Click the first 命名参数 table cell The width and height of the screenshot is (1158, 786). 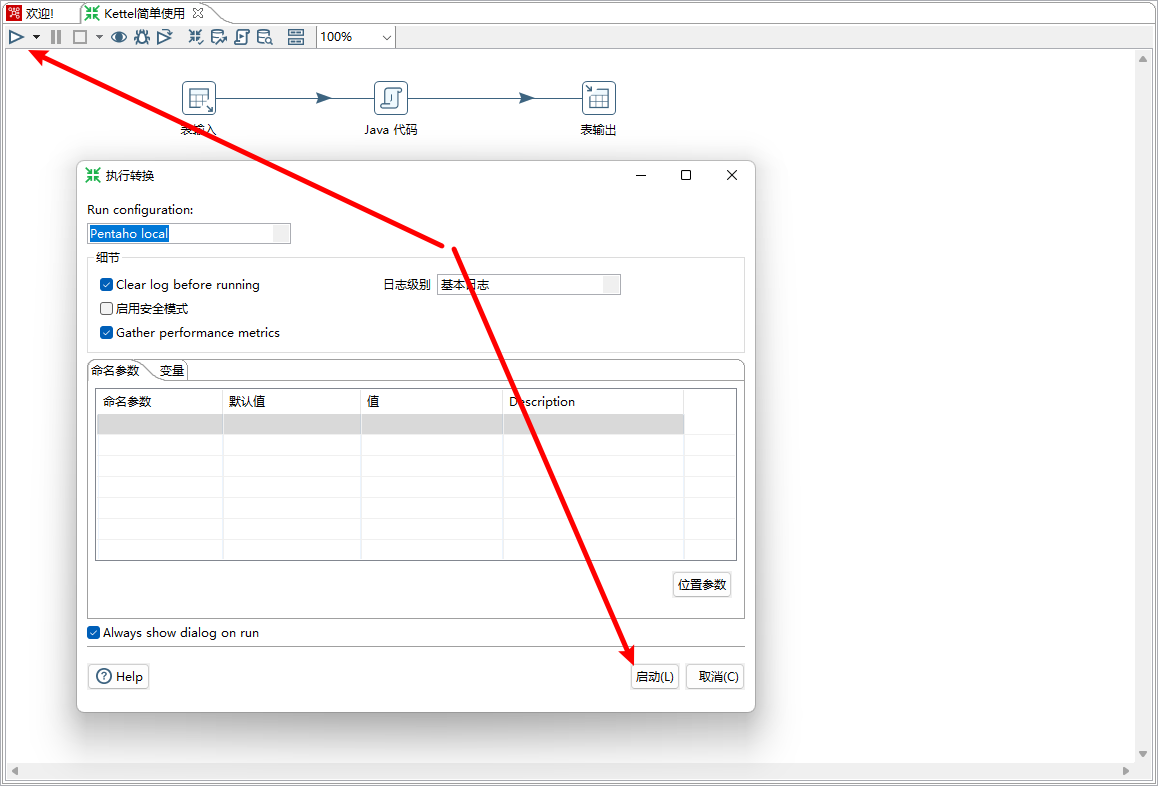click(x=160, y=425)
